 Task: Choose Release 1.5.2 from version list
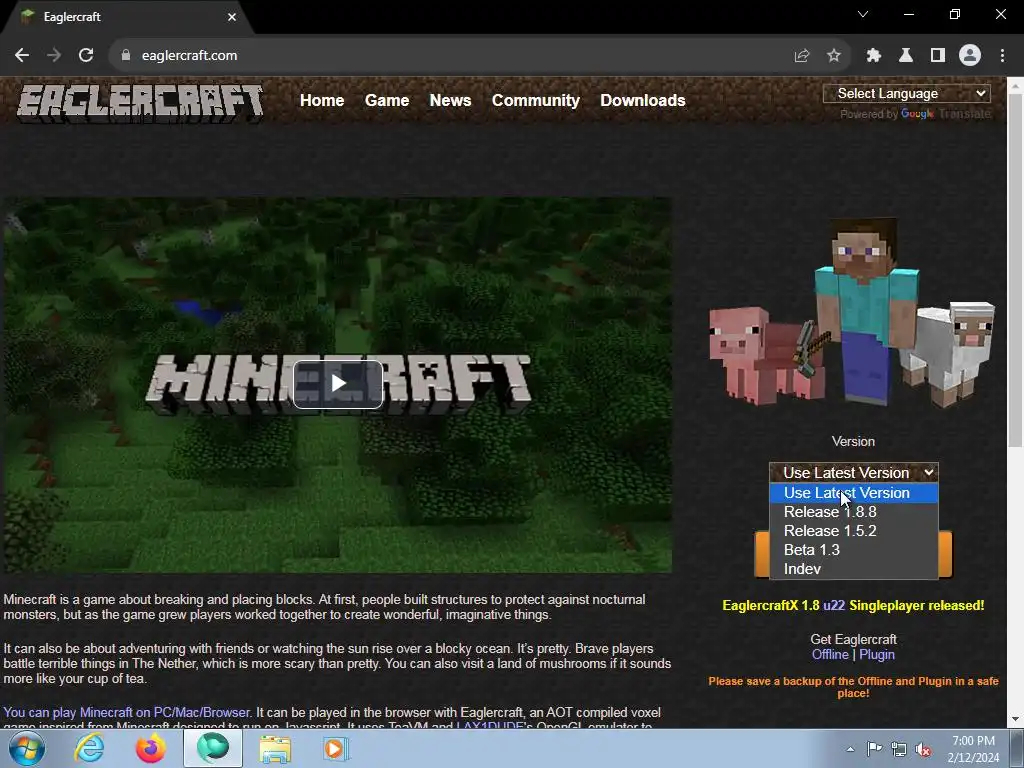[854, 531]
